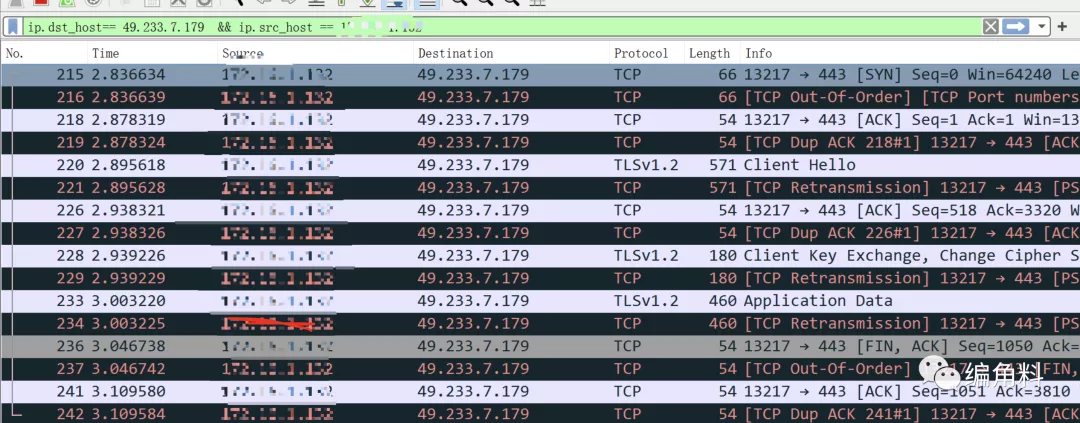Click the Destination column header
This screenshot has width=1080, height=423.
455,53
